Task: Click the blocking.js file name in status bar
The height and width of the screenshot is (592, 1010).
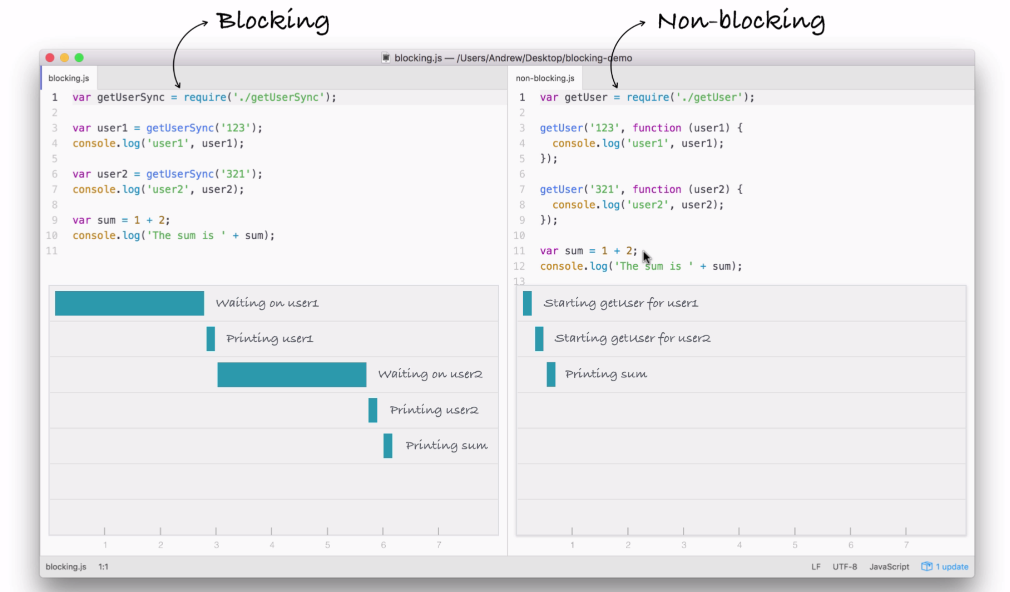Action: [x=66, y=567]
